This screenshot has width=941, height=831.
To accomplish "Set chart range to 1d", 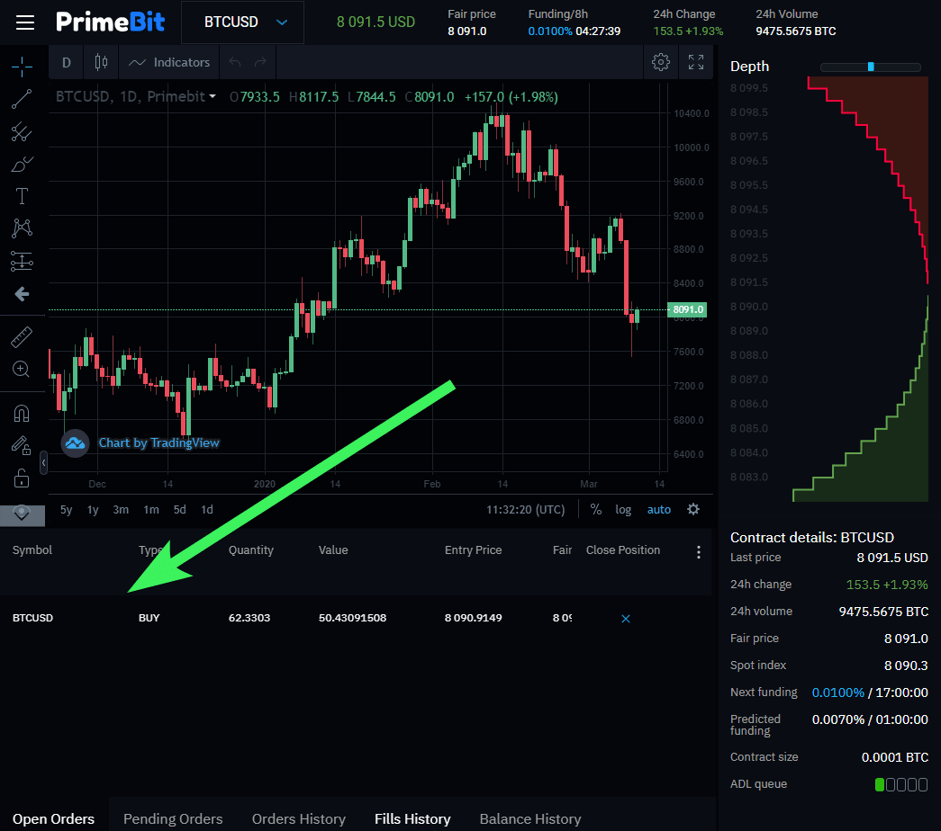I will [207, 509].
